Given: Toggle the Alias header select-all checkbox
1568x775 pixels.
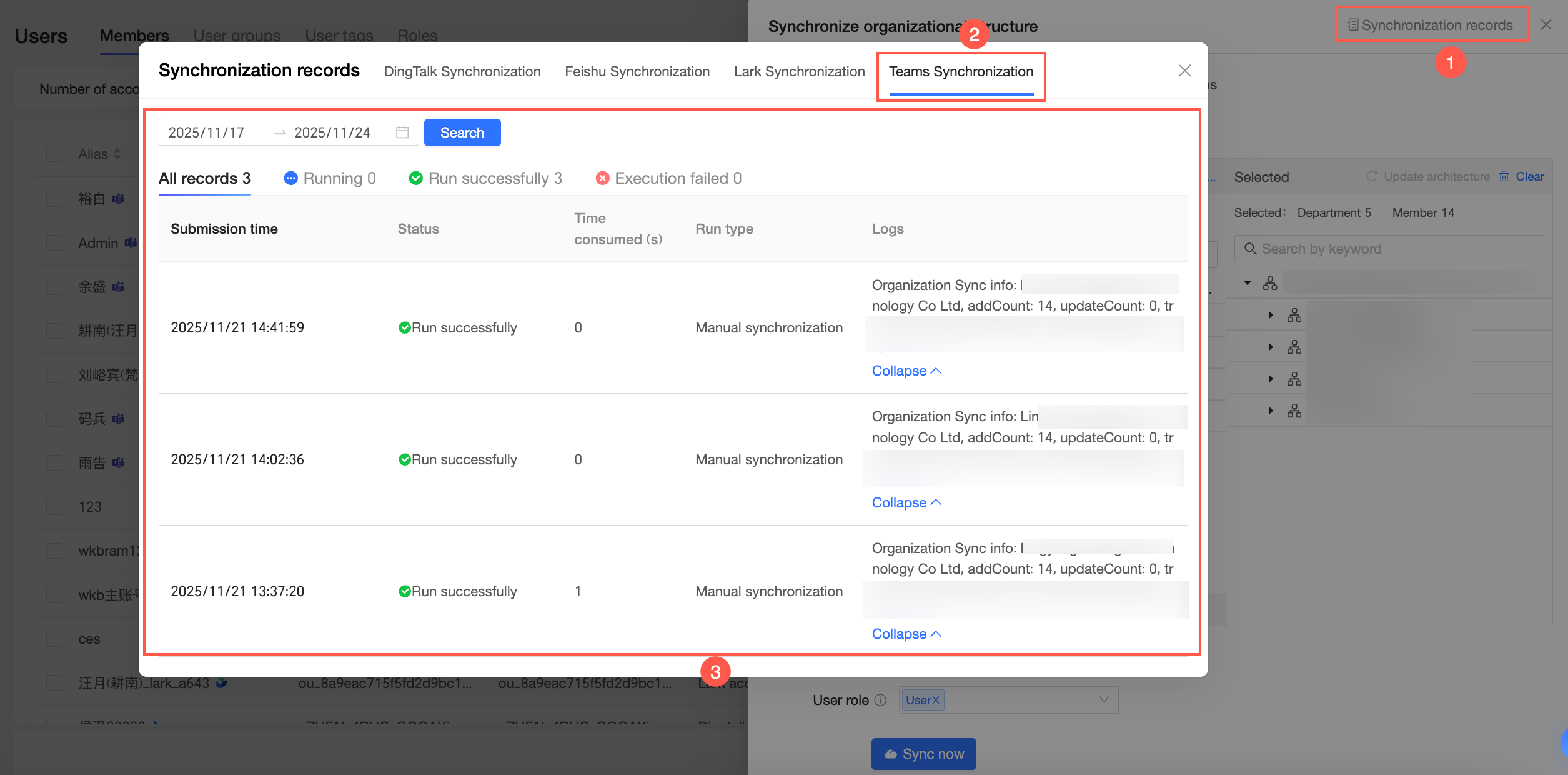Looking at the screenshot, I should click(55, 154).
